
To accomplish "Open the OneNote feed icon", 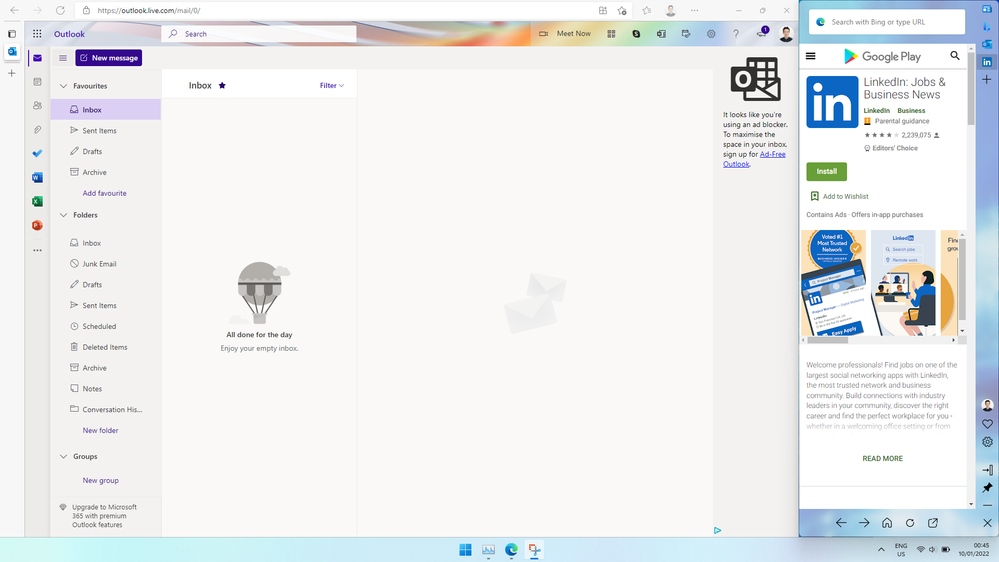I will point(661,34).
